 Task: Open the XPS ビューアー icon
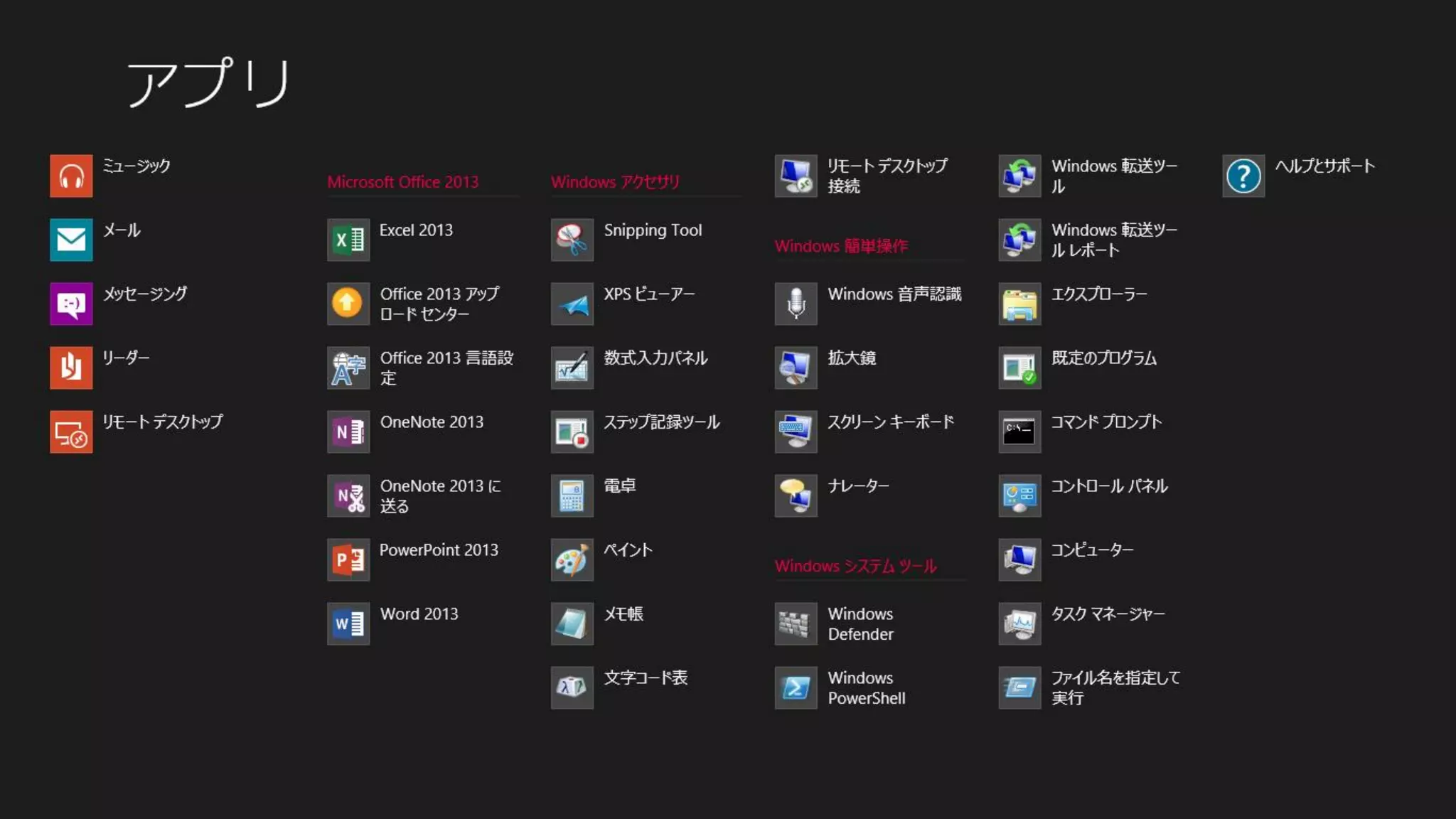pyautogui.click(x=572, y=304)
